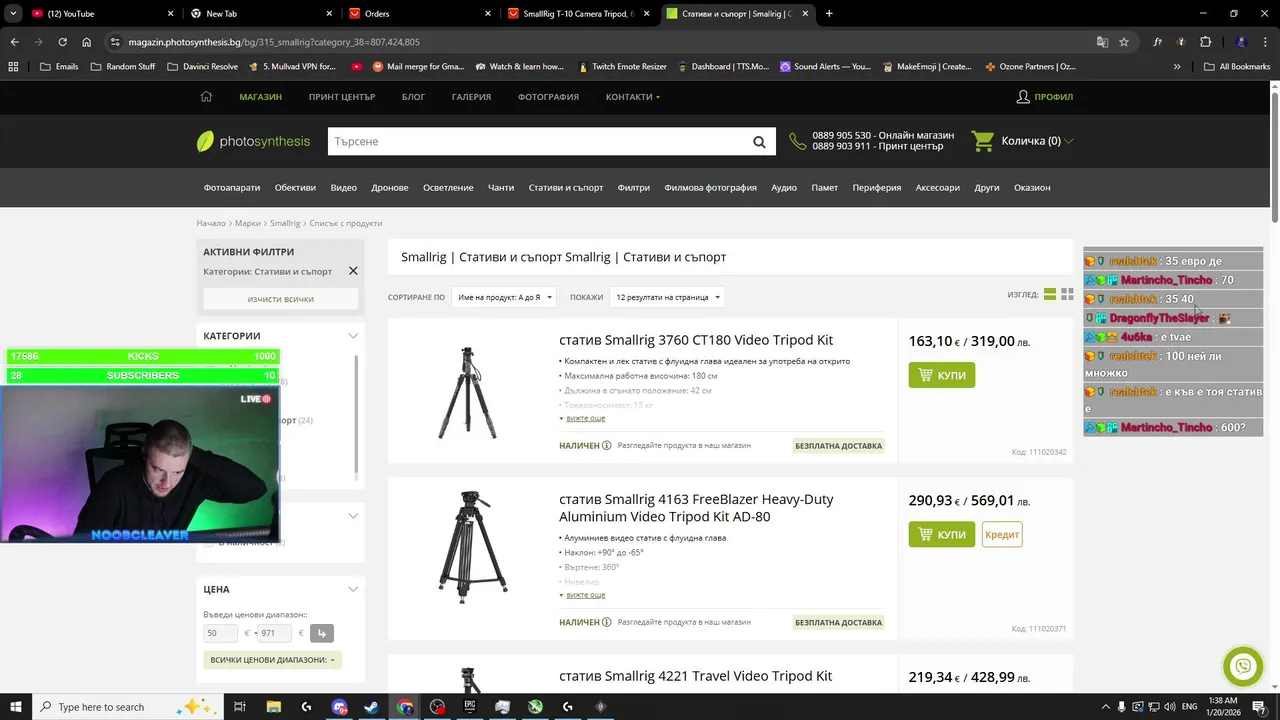Screen dimensions: 1280x720
Task: Click the browser reload icon
Action: click(62, 42)
